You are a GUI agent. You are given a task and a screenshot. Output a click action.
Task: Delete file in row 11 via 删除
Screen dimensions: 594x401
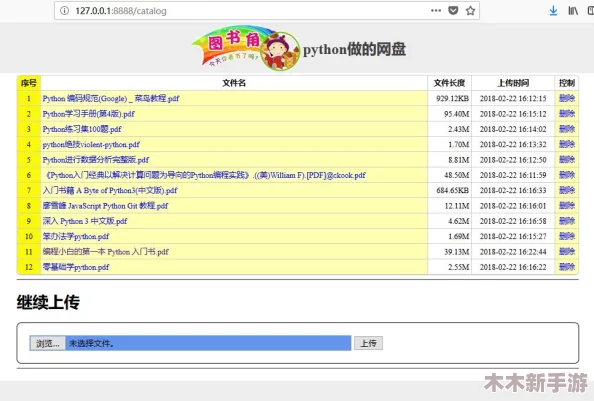point(567,252)
